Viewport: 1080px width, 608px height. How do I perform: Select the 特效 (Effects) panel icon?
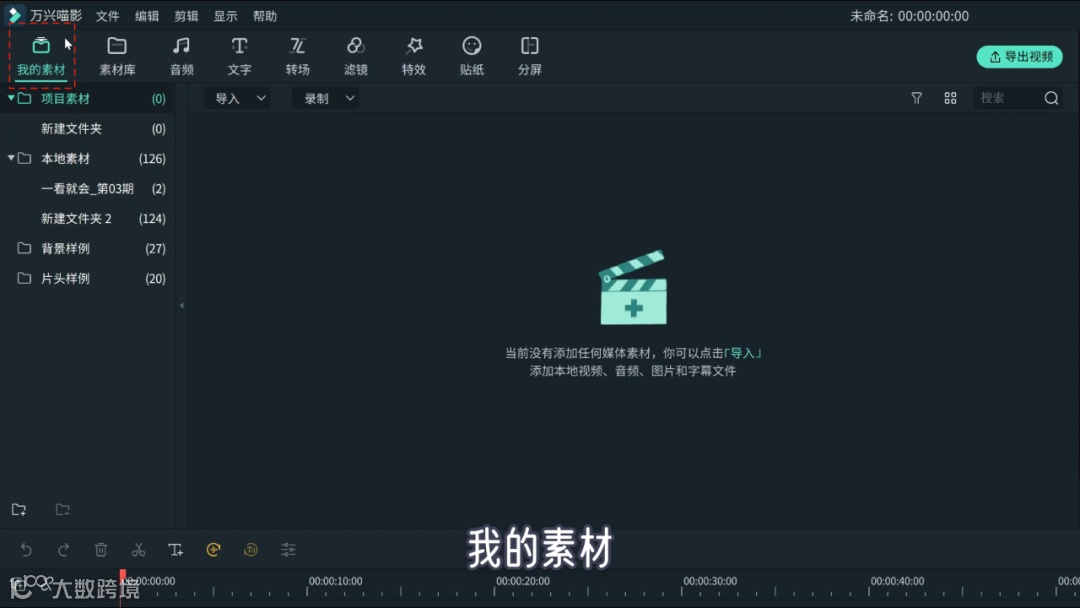(414, 55)
